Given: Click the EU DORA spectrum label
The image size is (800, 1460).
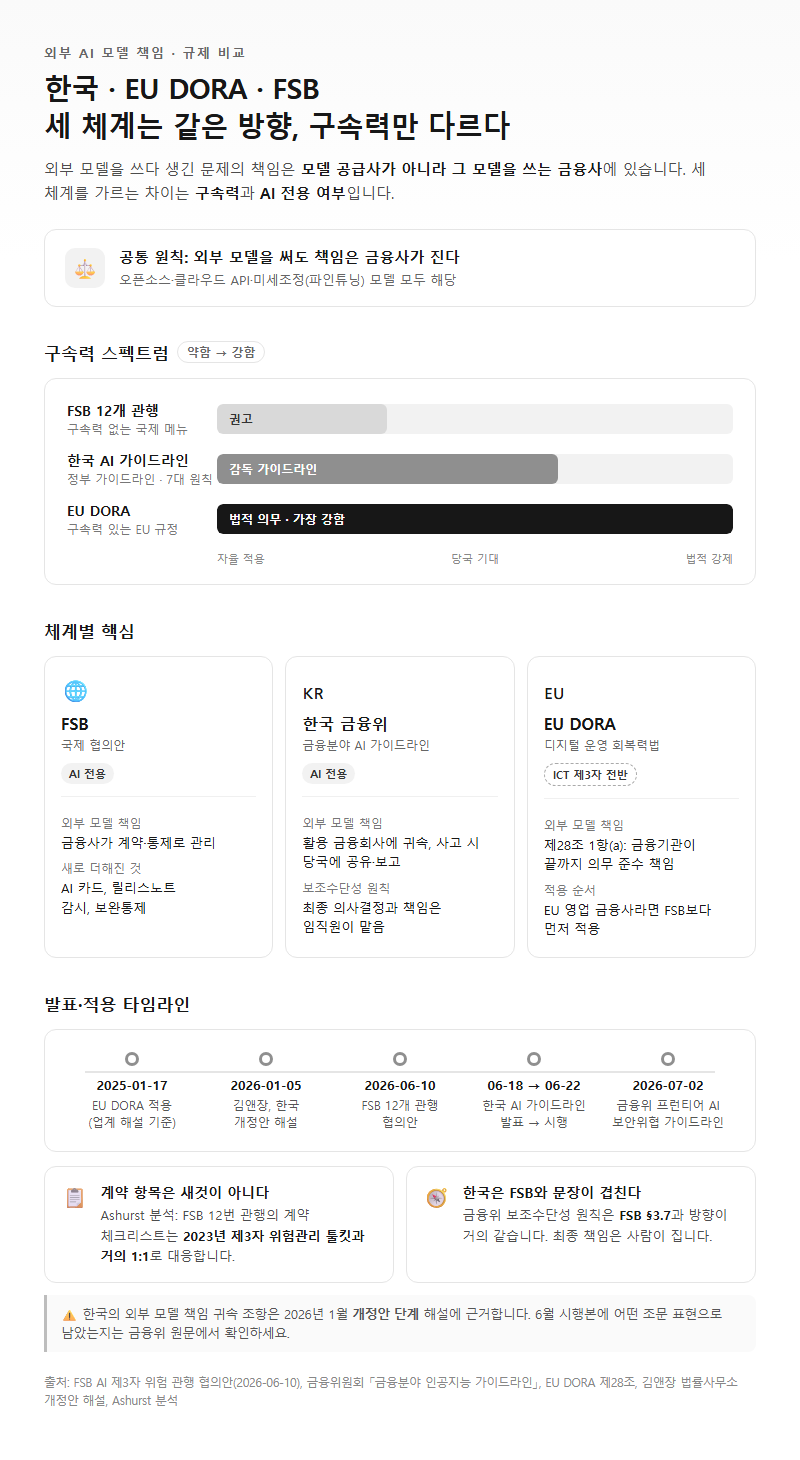Looking at the screenshot, I should pos(98,510).
